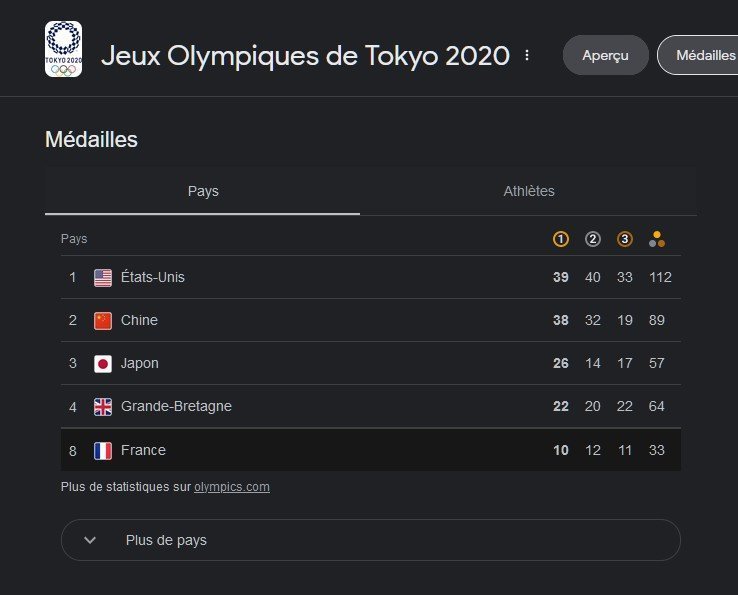
Task: Switch to the Athlètes tab
Action: [x=529, y=191]
